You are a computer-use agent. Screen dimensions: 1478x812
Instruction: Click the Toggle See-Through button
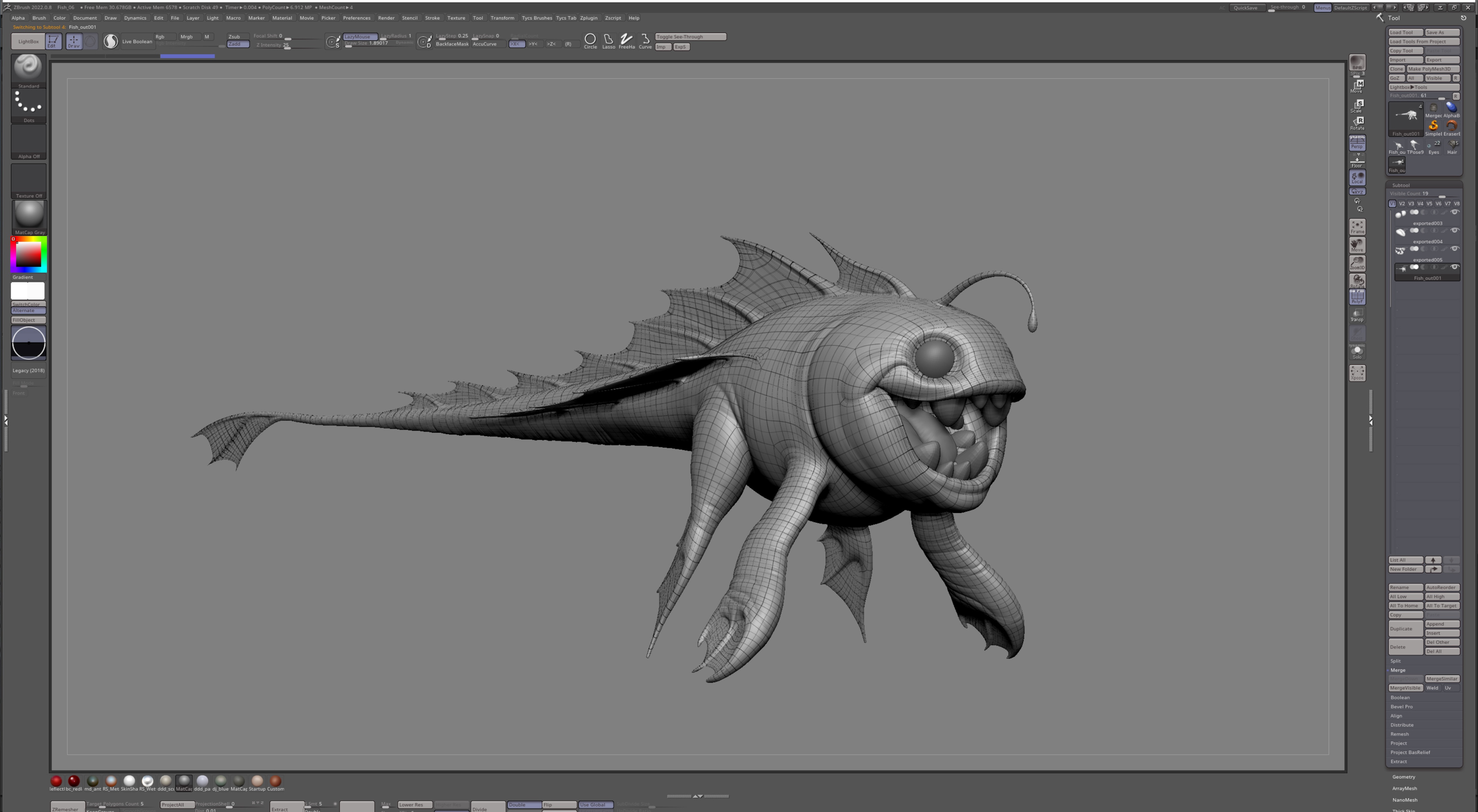pyautogui.click(x=690, y=37)
